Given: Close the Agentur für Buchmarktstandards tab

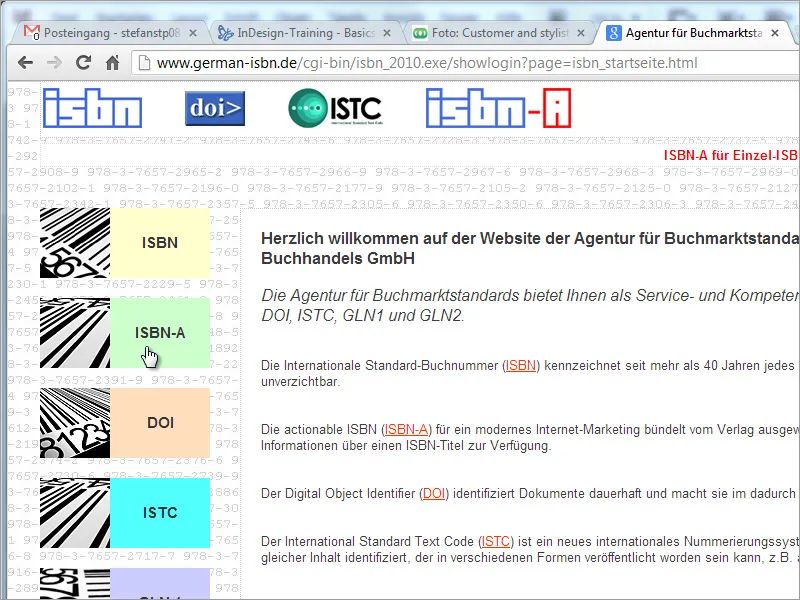Looking at the screenshot, I should pyautogui.click(x=774, y=33).
